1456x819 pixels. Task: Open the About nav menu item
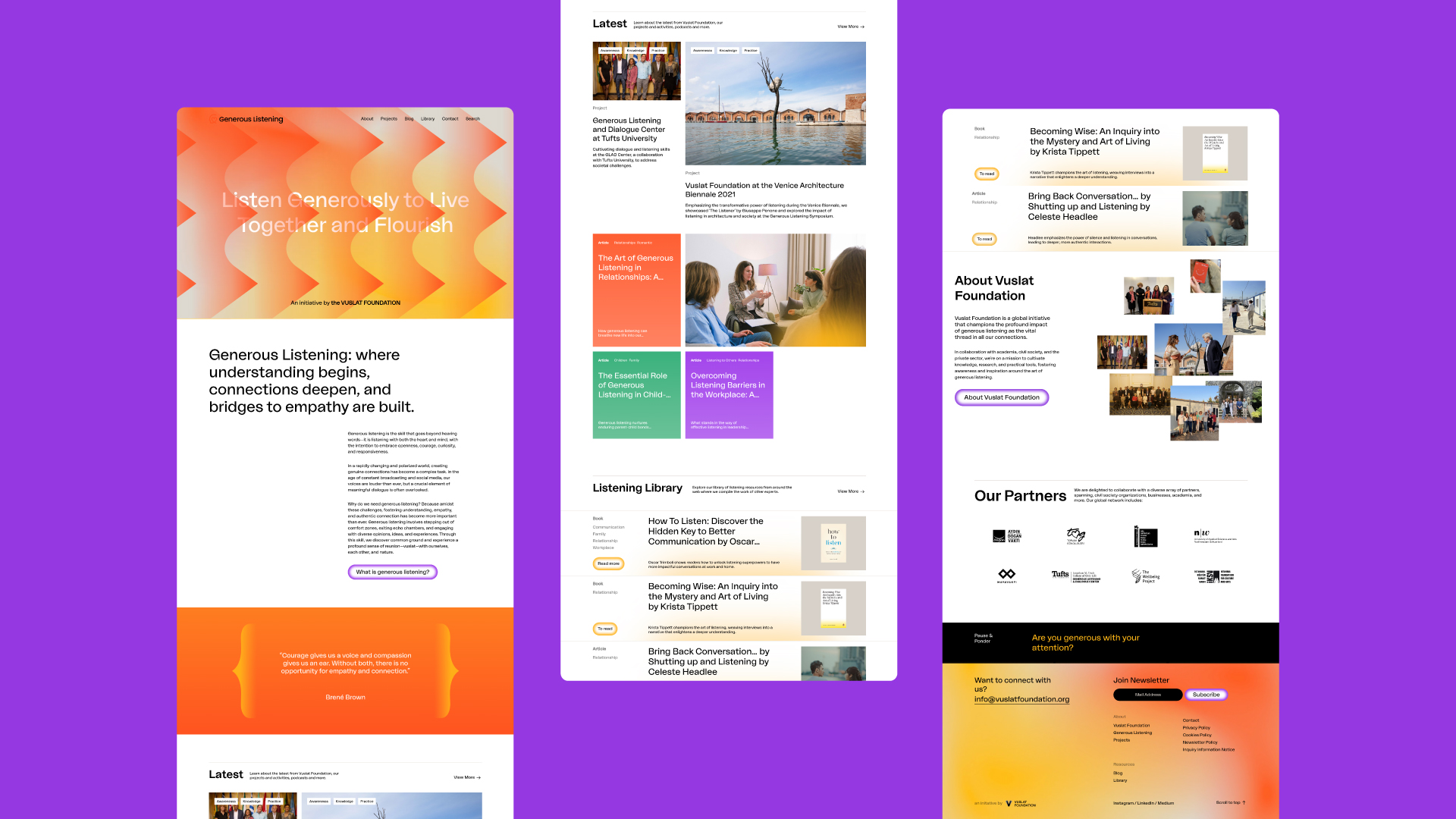[367, 119]
